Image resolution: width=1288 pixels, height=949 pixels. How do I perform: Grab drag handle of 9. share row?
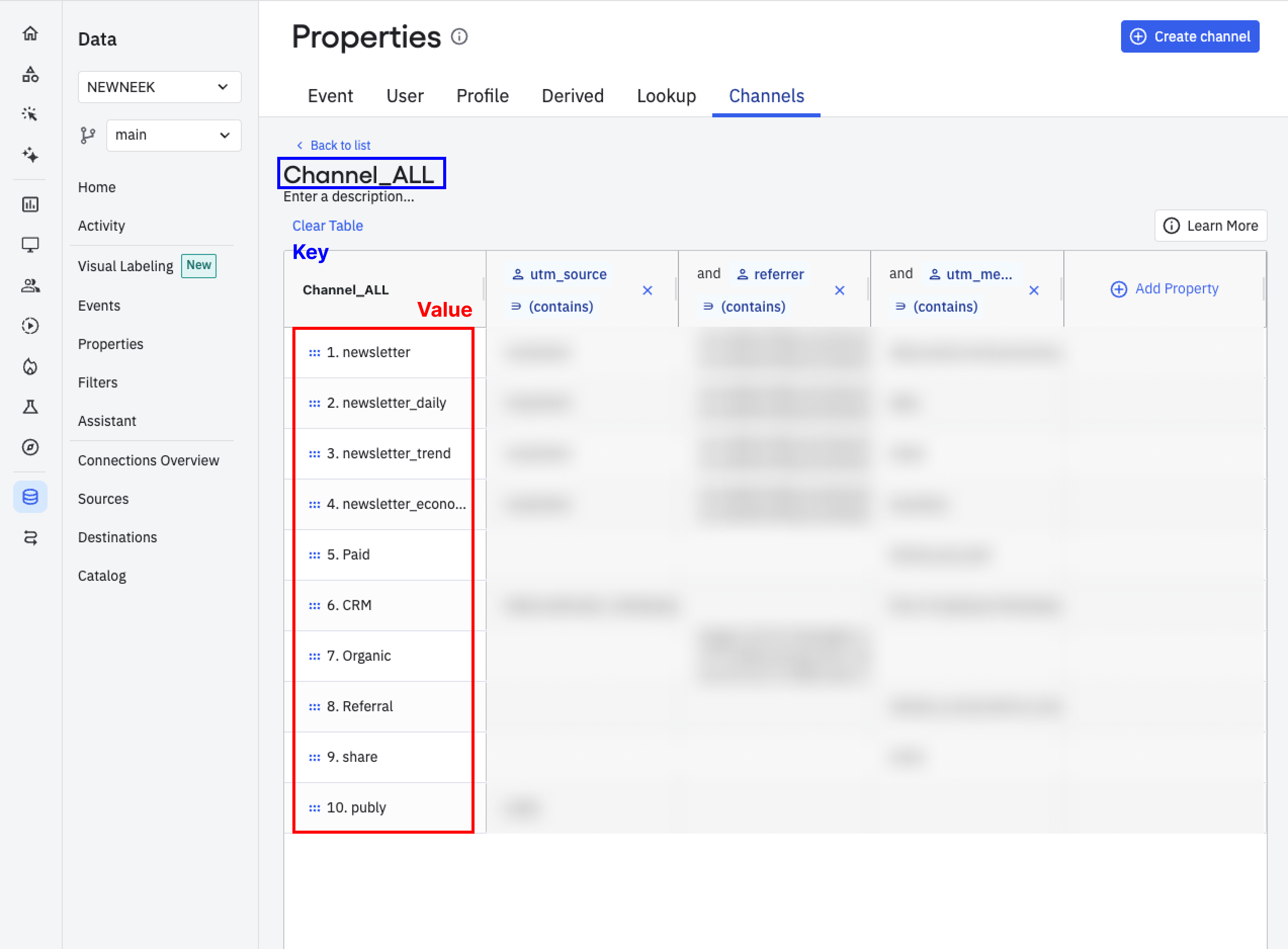[x=314, y=757]
